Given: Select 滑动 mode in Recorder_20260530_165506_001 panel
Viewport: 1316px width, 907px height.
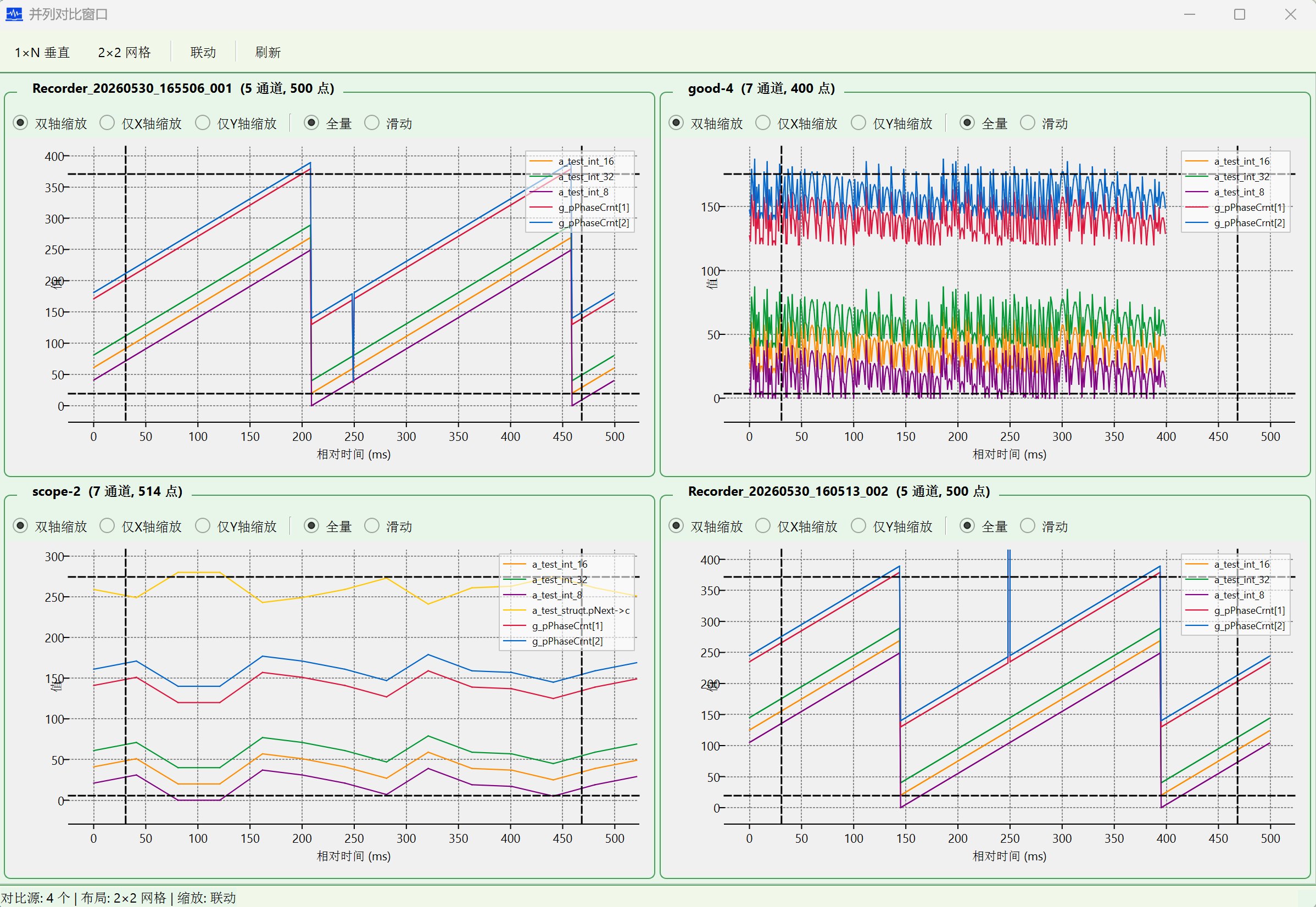Looking at the screenshot, I should point(388,124).
